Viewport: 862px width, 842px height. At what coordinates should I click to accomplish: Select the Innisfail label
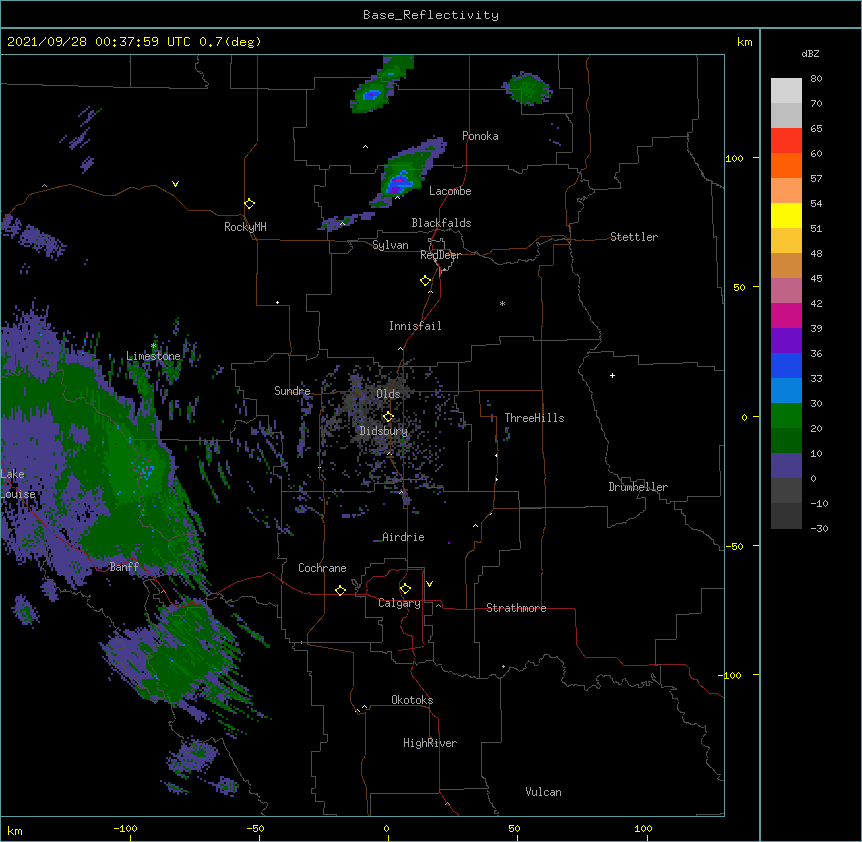tap(415, 326)
